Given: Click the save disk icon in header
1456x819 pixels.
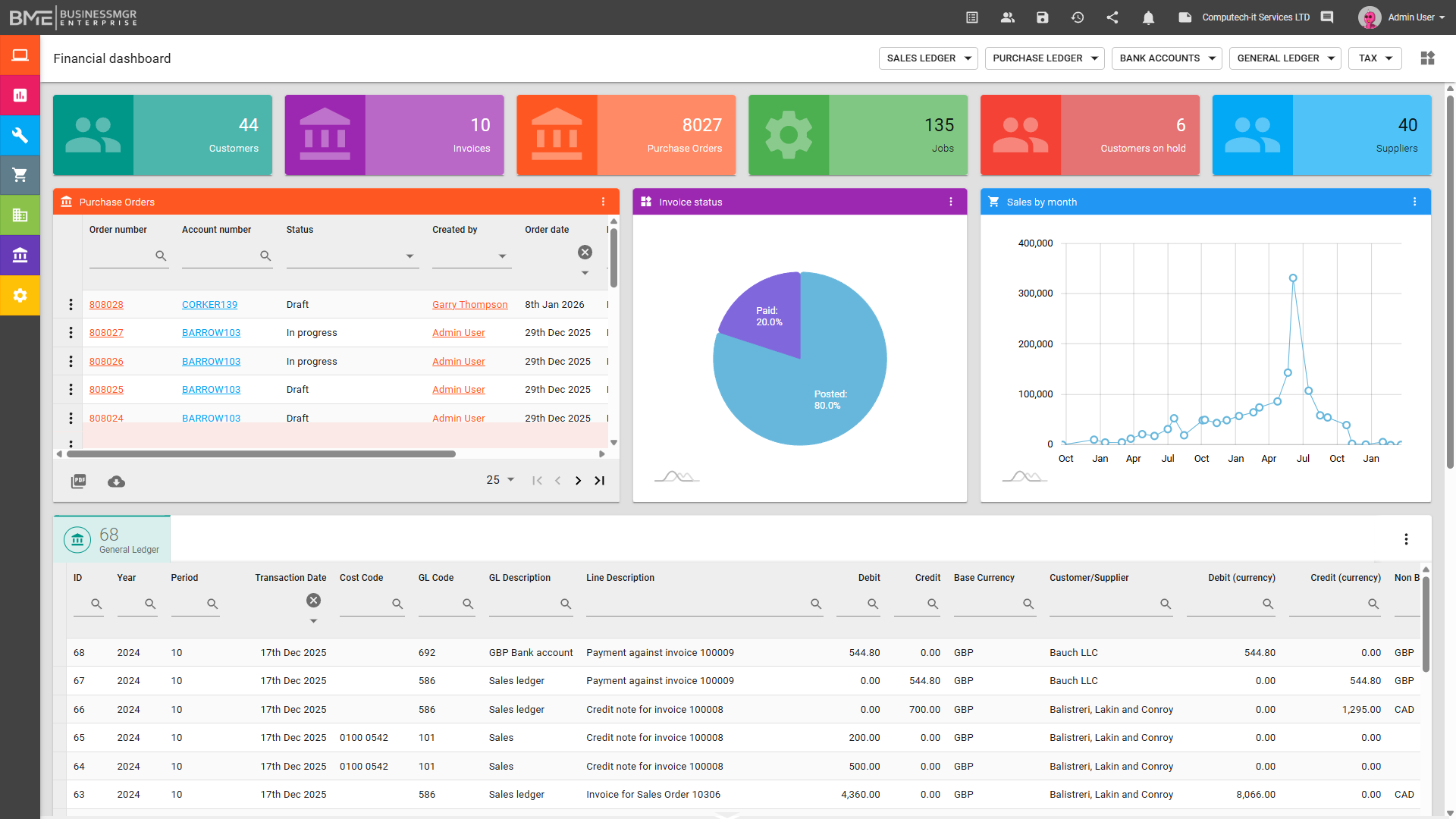Looking at the screenshot, I should click(x=1043, y=17).
